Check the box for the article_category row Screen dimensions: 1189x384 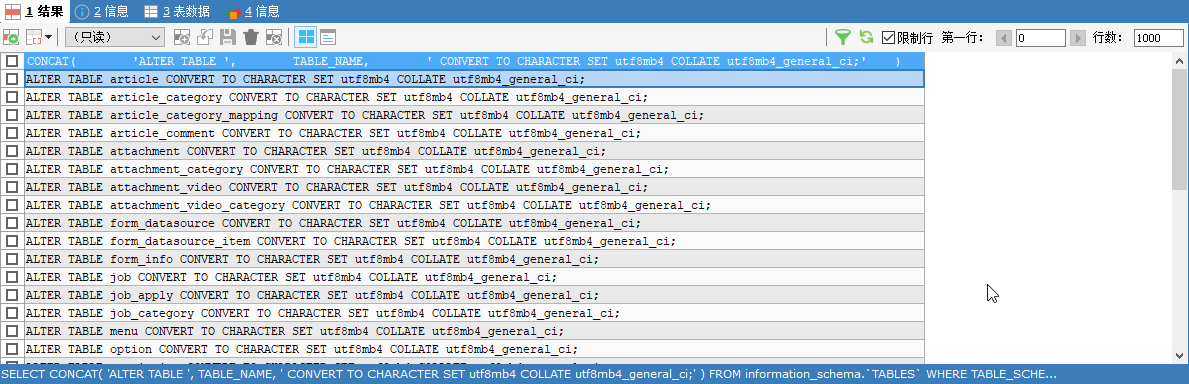coord(12,97)
